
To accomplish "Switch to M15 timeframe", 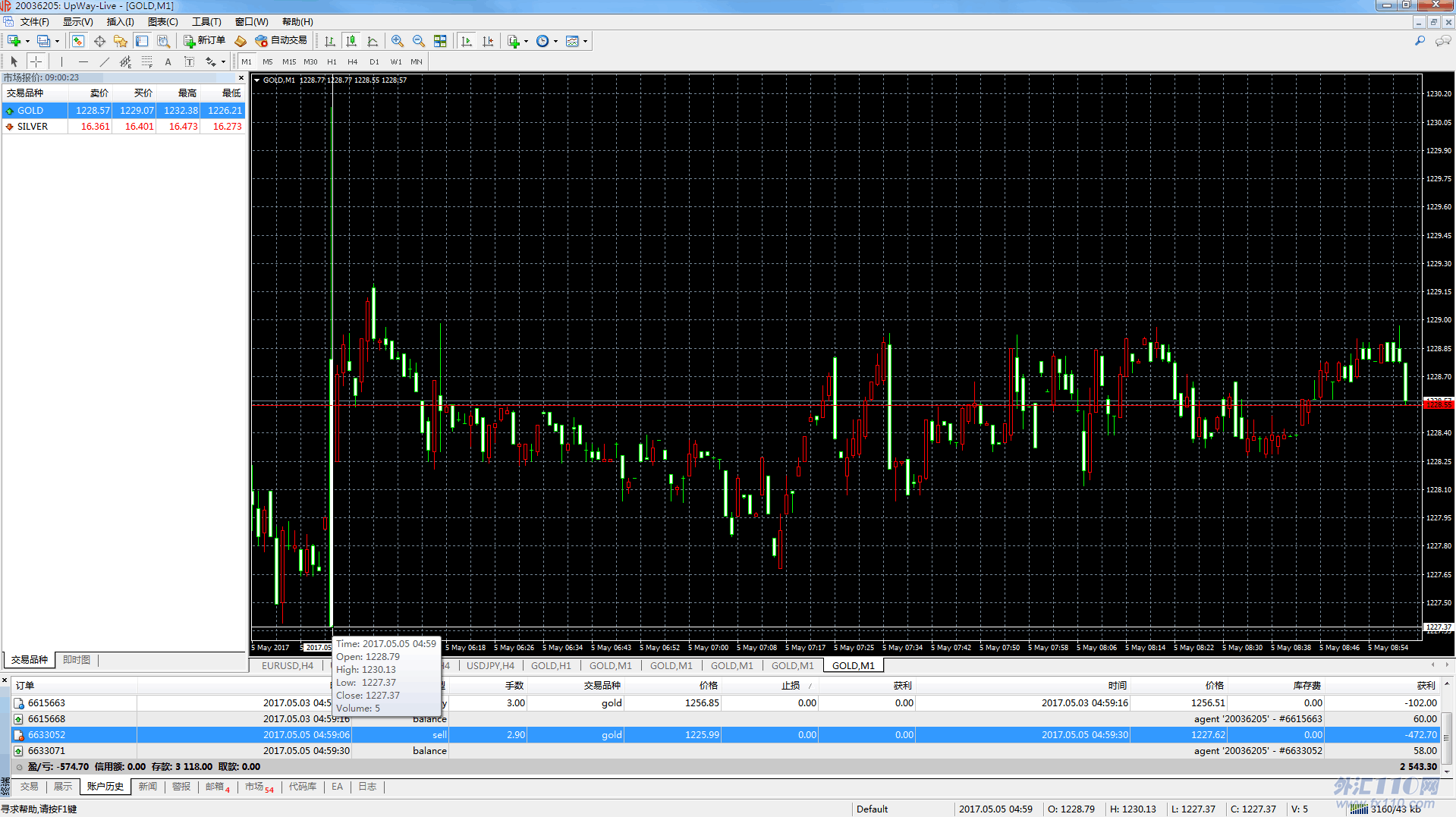I will [x=289, y=61].
